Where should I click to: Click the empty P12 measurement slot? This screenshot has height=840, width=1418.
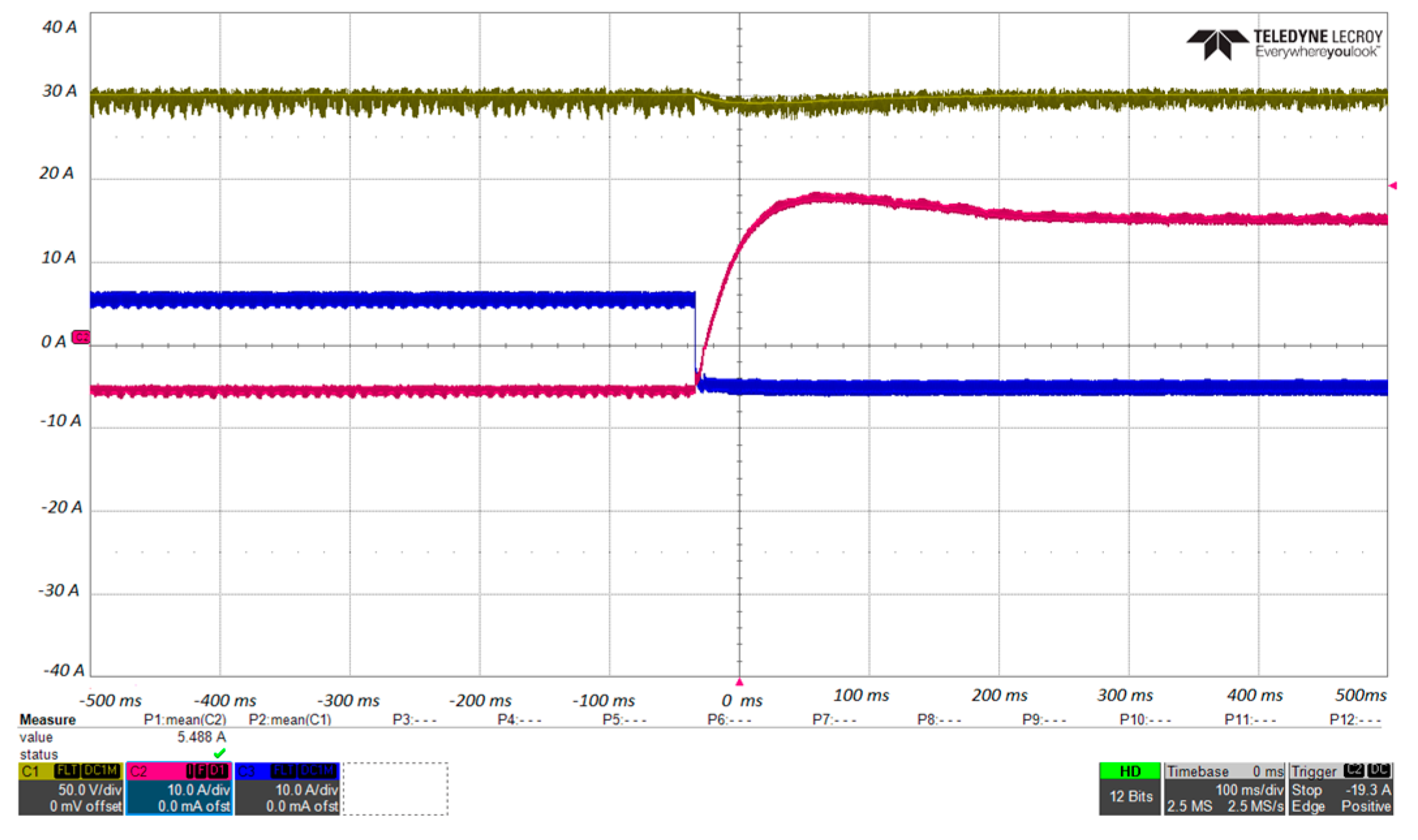[1355, 720]
